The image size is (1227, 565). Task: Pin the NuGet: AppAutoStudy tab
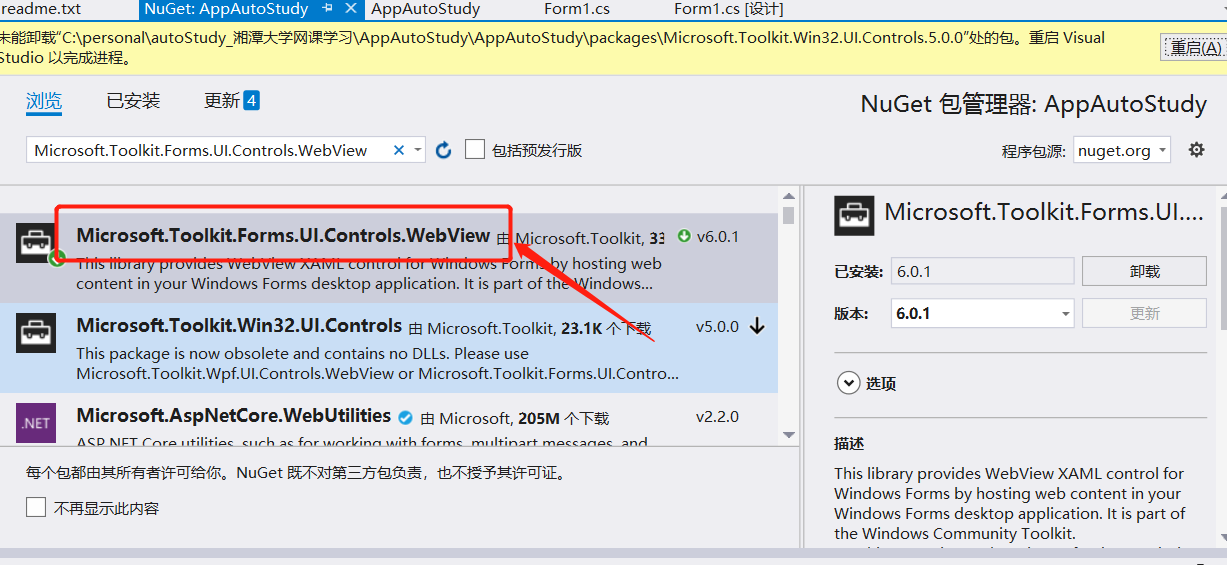[x=328, y=9]
